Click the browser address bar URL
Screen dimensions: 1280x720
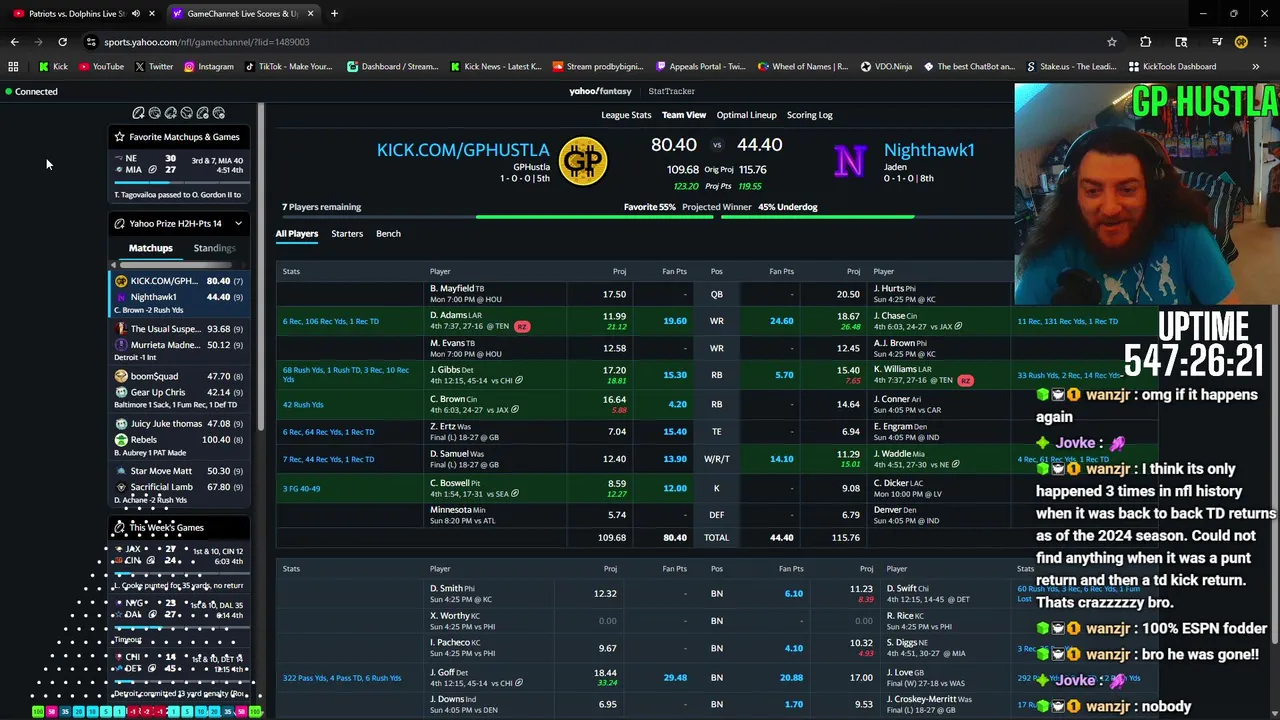pos(207,42)
